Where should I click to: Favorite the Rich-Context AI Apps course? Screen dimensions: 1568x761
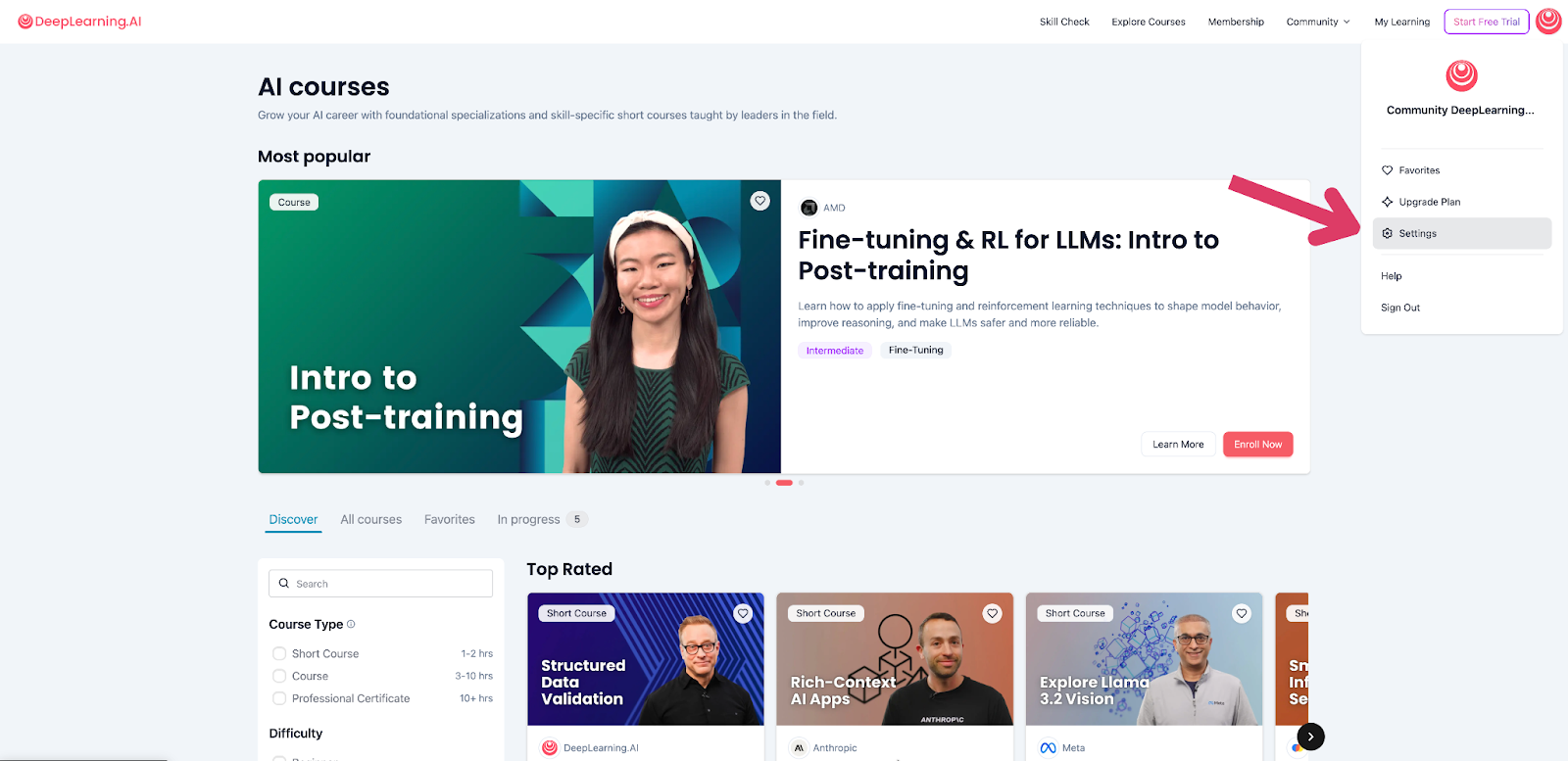(992, 613)
